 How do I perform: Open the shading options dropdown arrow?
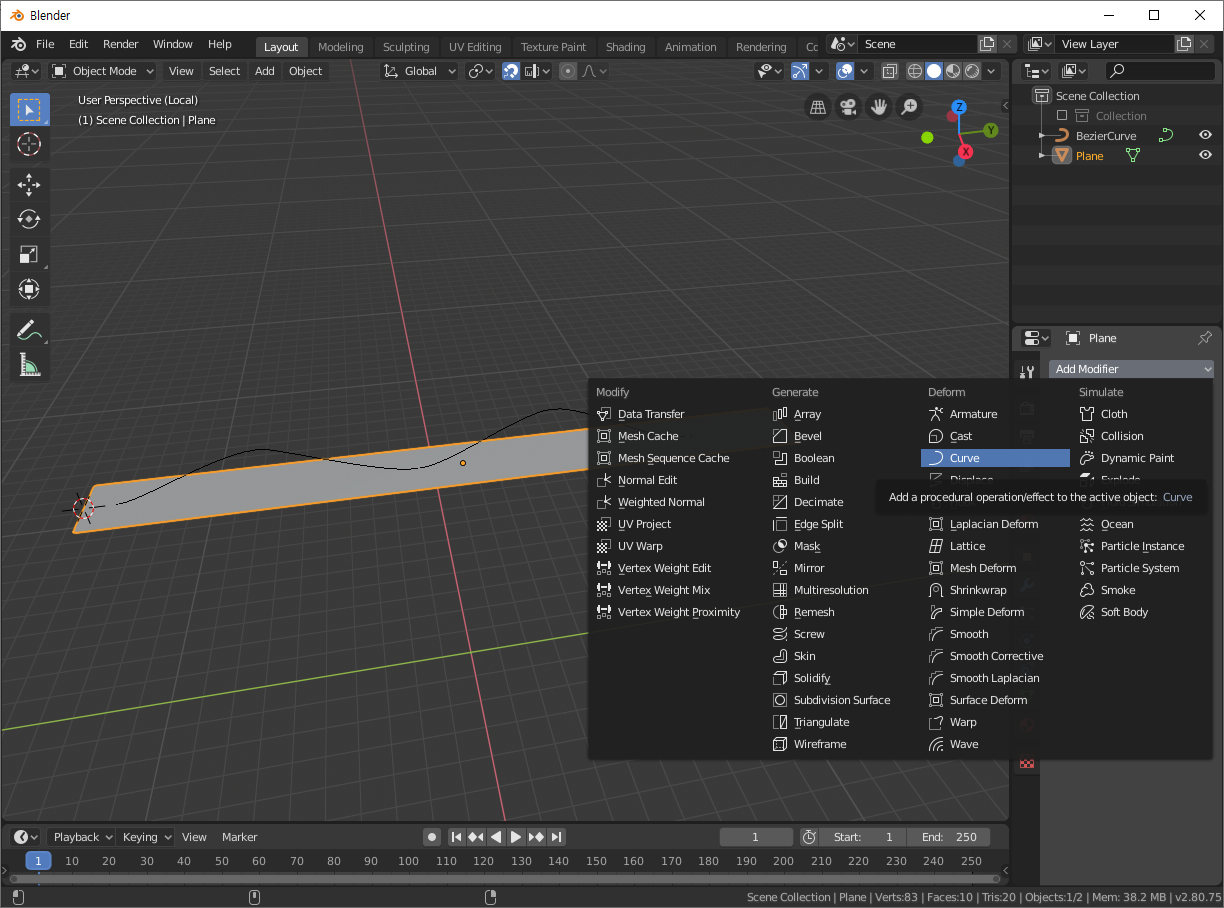(x=992, y=71)
